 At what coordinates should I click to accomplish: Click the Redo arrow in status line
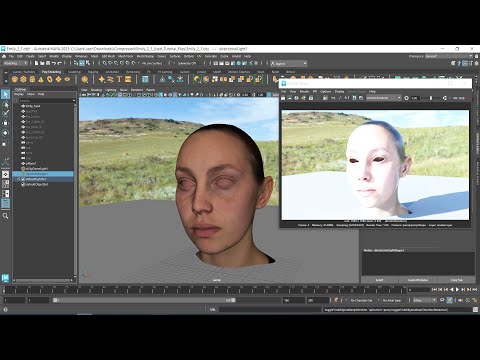tap(60, 63)
